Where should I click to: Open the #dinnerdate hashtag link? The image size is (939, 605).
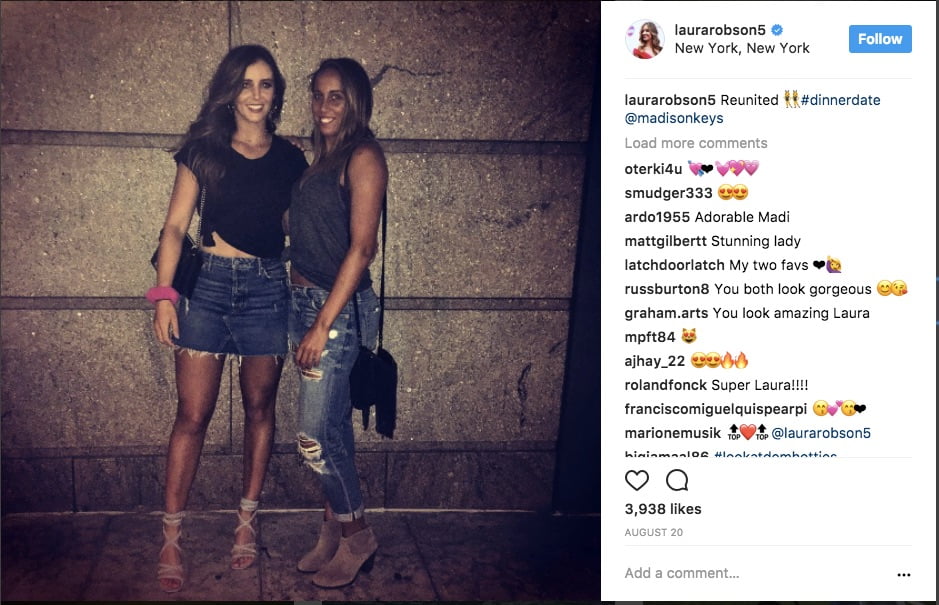pos(840,100)
